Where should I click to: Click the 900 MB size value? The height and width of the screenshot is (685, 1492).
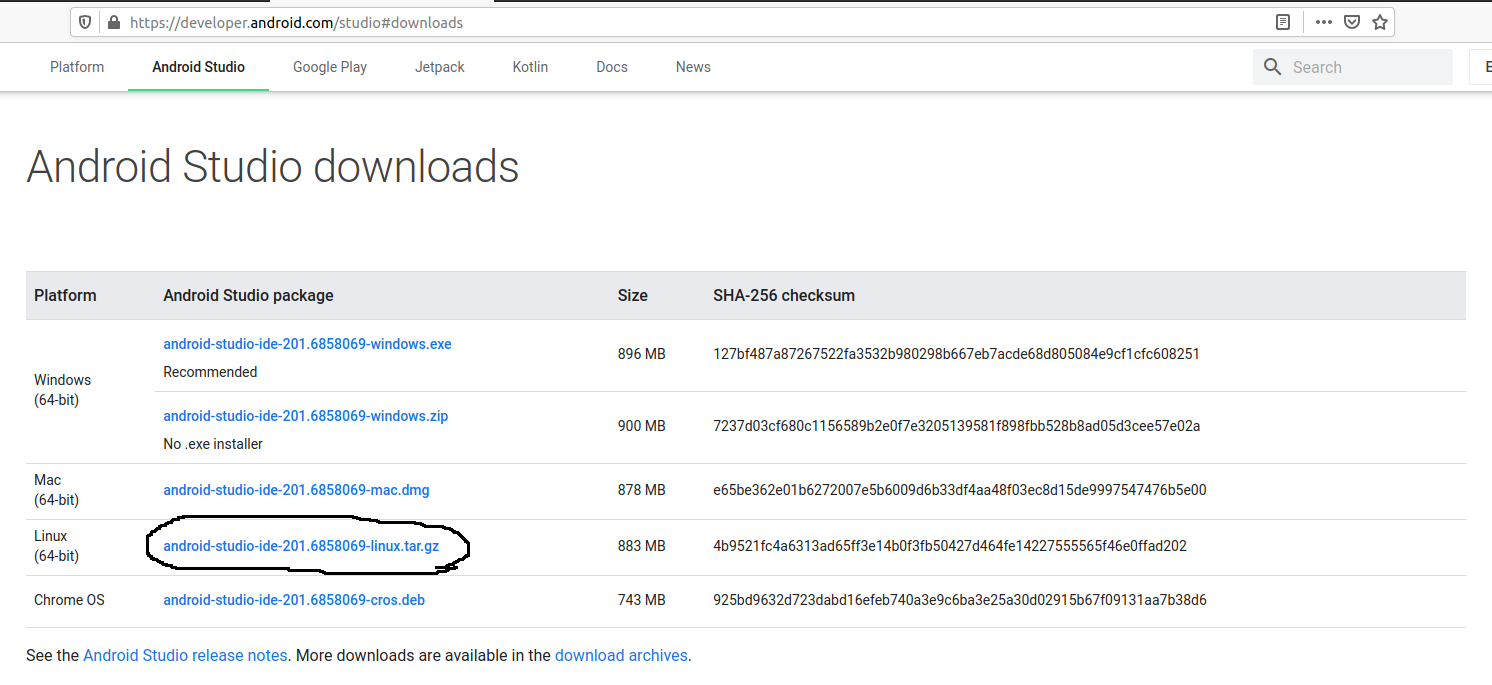[642, 426]
